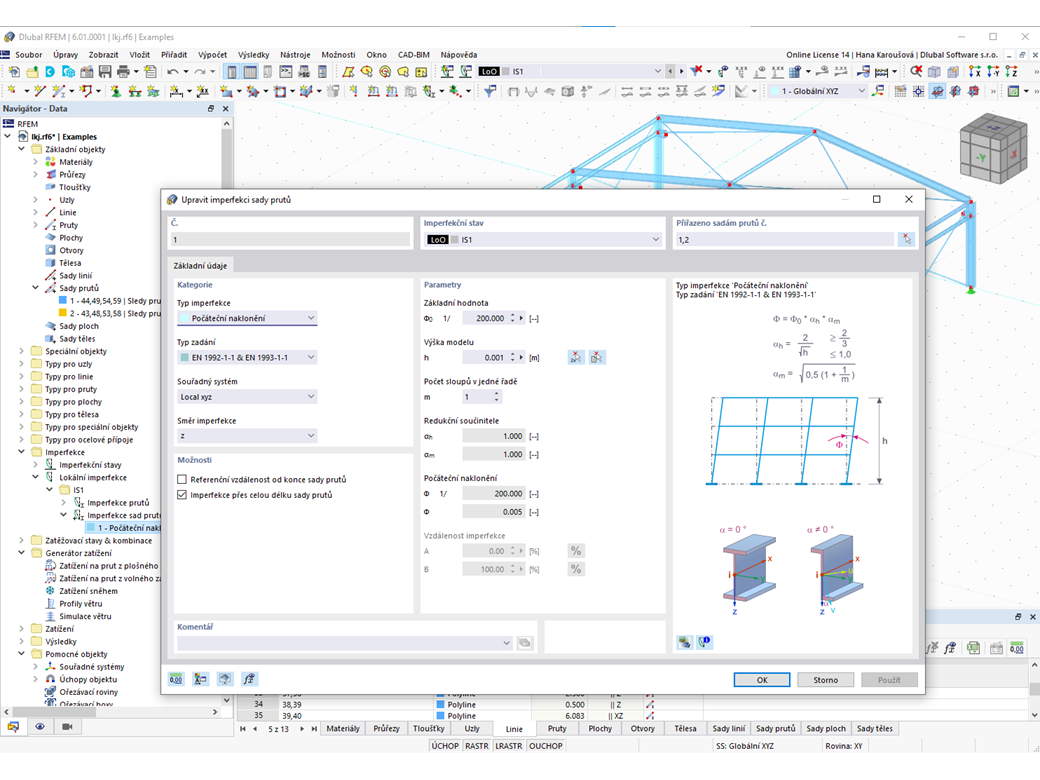Viewport: 1040px width, 780px height.
Task: Click the formula fx icon in dialog footer
Action: point(249,679)
